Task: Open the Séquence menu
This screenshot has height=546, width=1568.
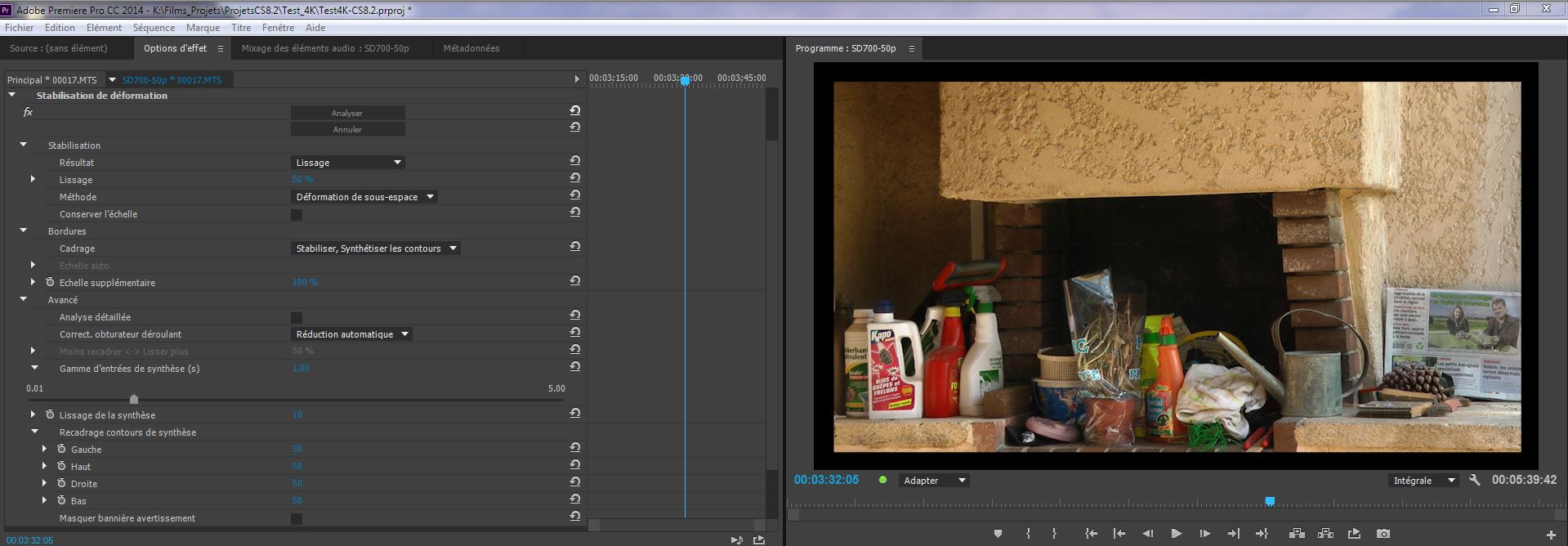Action: tap(154, 28)
